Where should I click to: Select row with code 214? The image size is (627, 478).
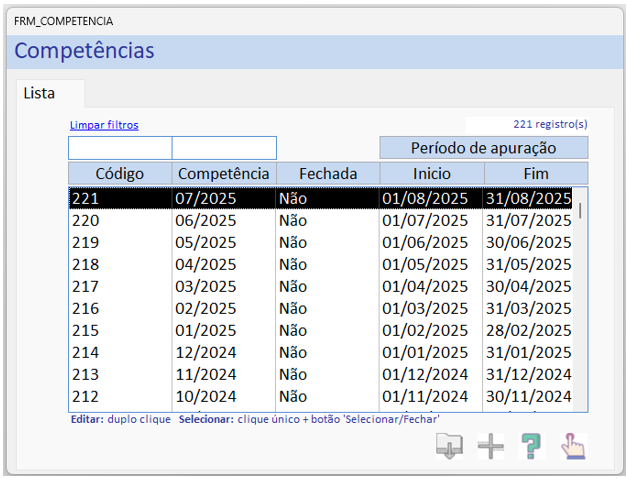(x=320, y=352)
